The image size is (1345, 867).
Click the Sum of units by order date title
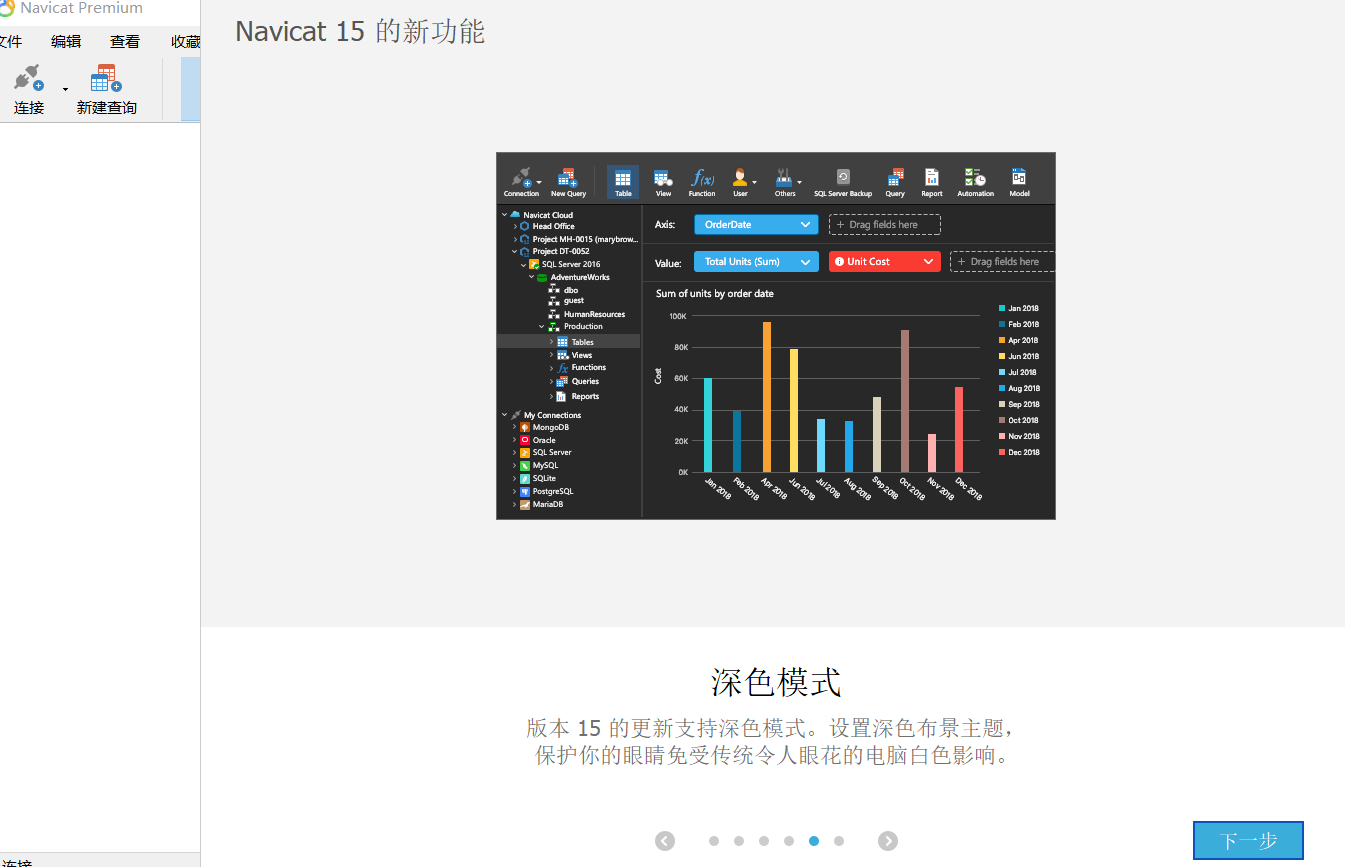point(714,294)
